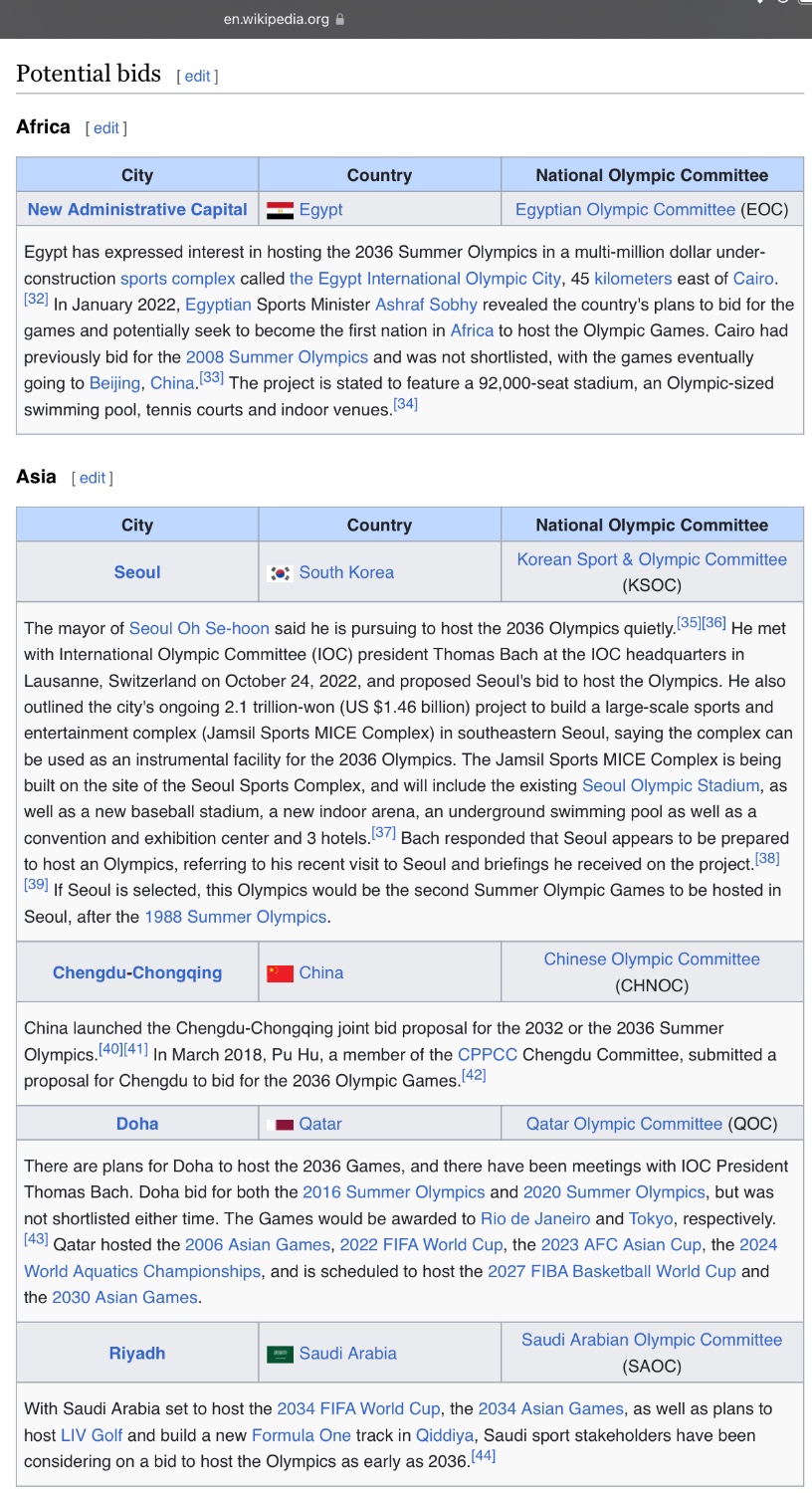Edit the Asia section
Image resolution: width=812 pixels, height=1493 pixels.
click(x=93, y=478)
